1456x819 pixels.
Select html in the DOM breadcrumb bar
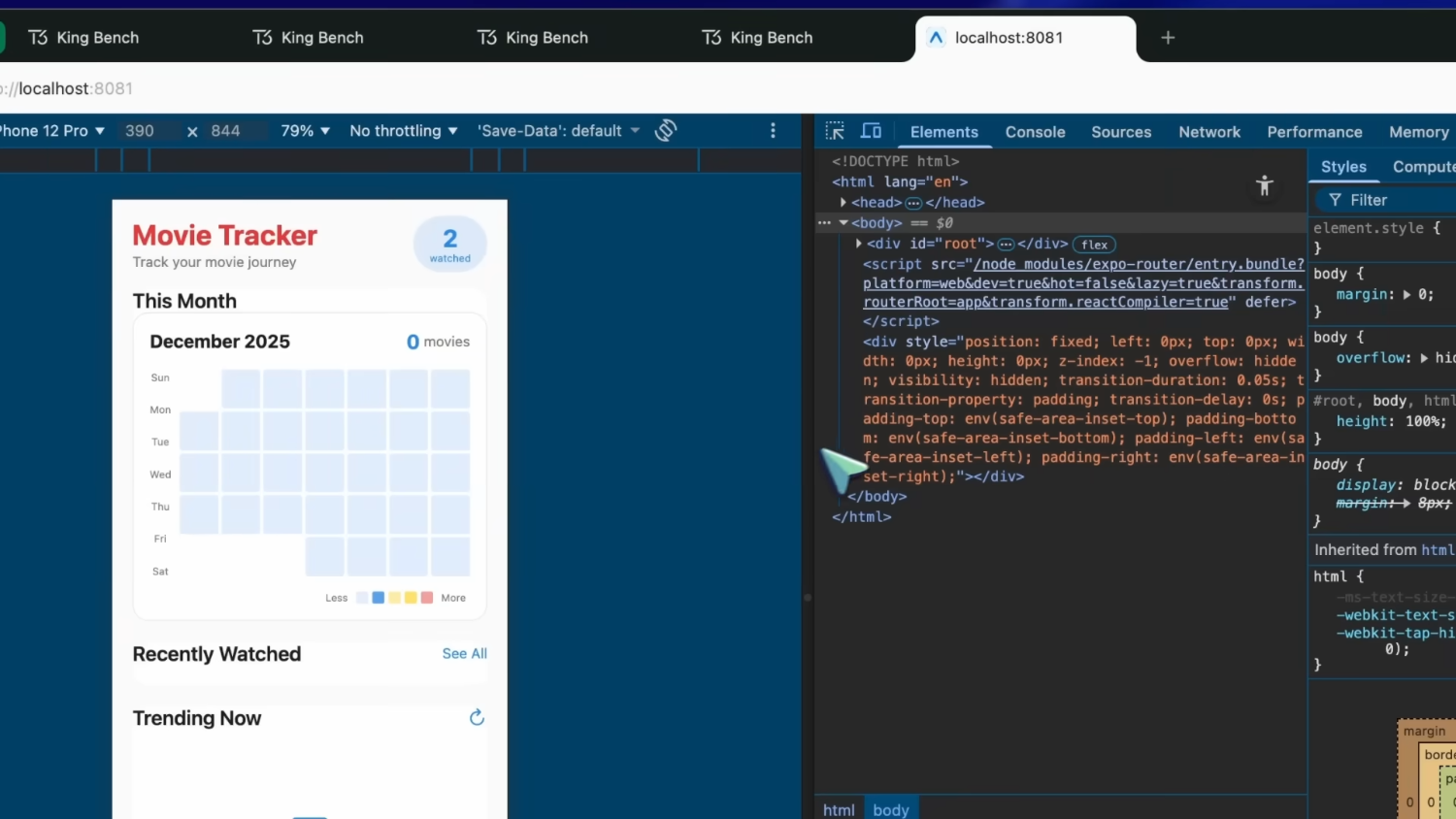pyautogui.click(x=839, y=809)
